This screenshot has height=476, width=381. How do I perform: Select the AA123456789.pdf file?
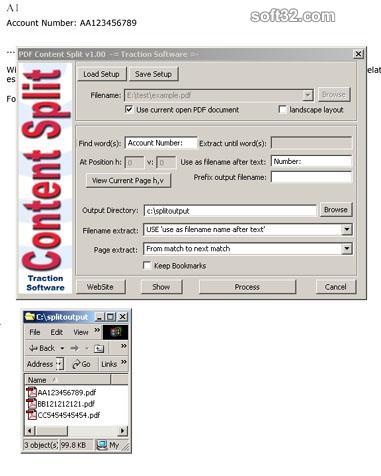(67, 392)
